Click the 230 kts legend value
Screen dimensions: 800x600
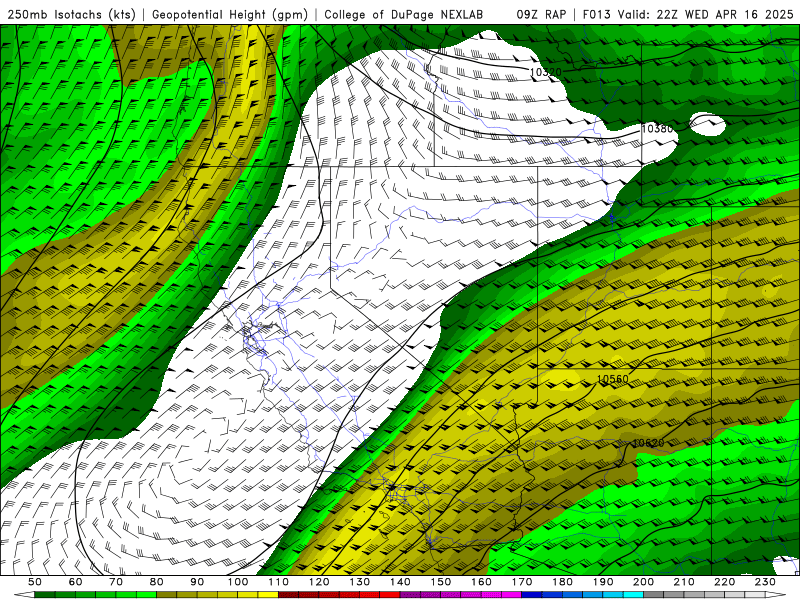pos(765,582)
